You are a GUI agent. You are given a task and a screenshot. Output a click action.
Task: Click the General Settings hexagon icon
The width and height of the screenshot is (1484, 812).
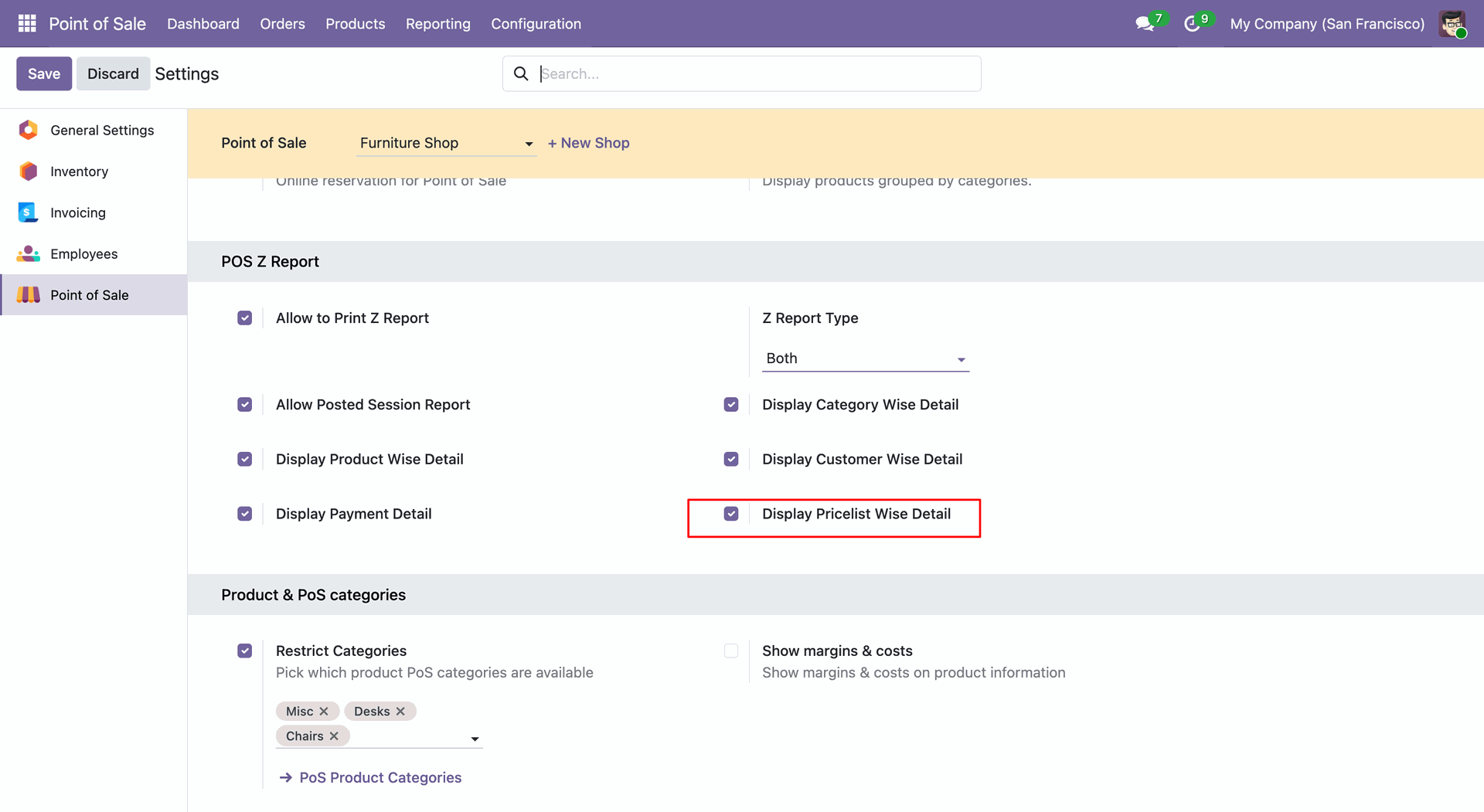[29, 130]
